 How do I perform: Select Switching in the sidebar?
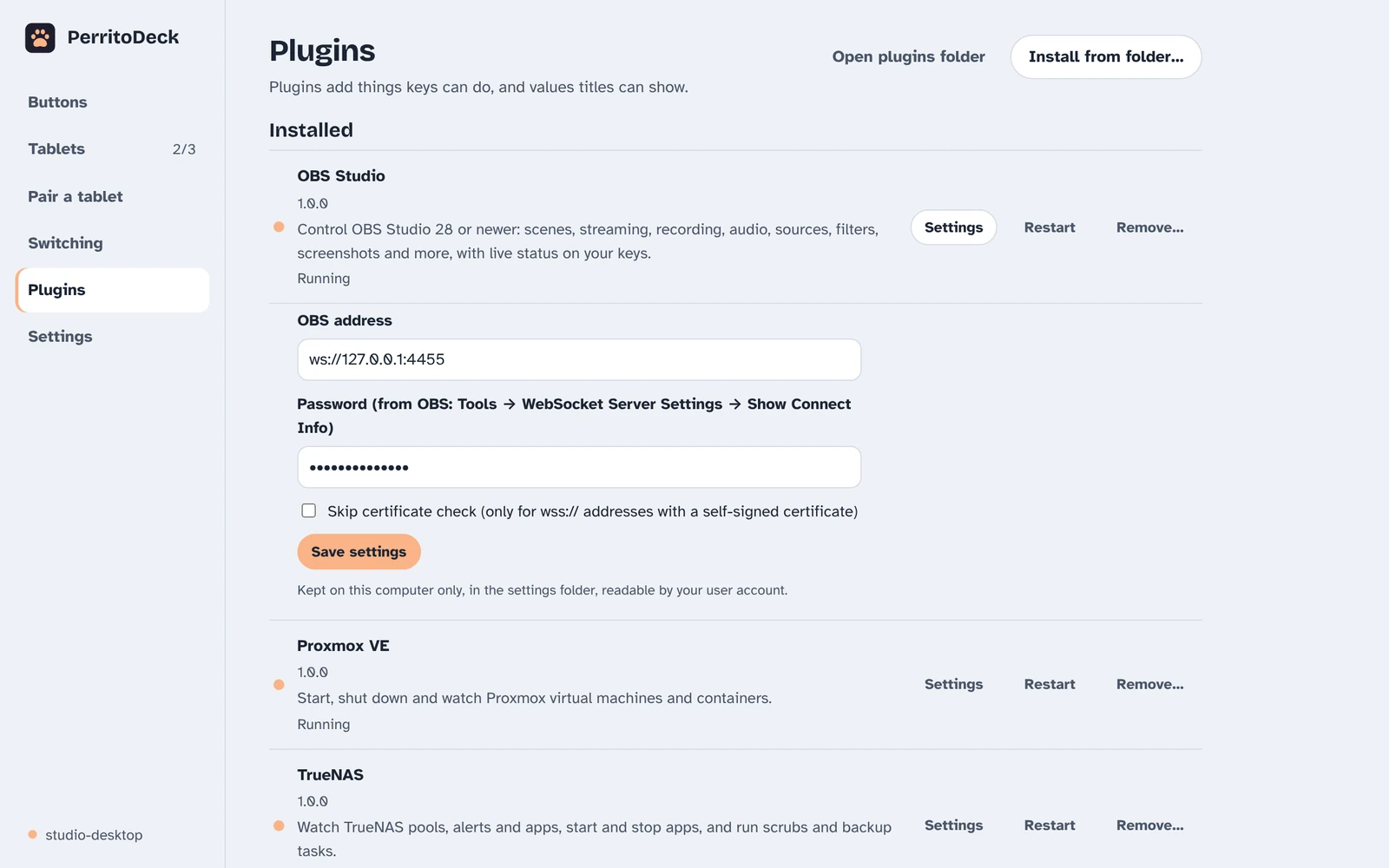112,243
